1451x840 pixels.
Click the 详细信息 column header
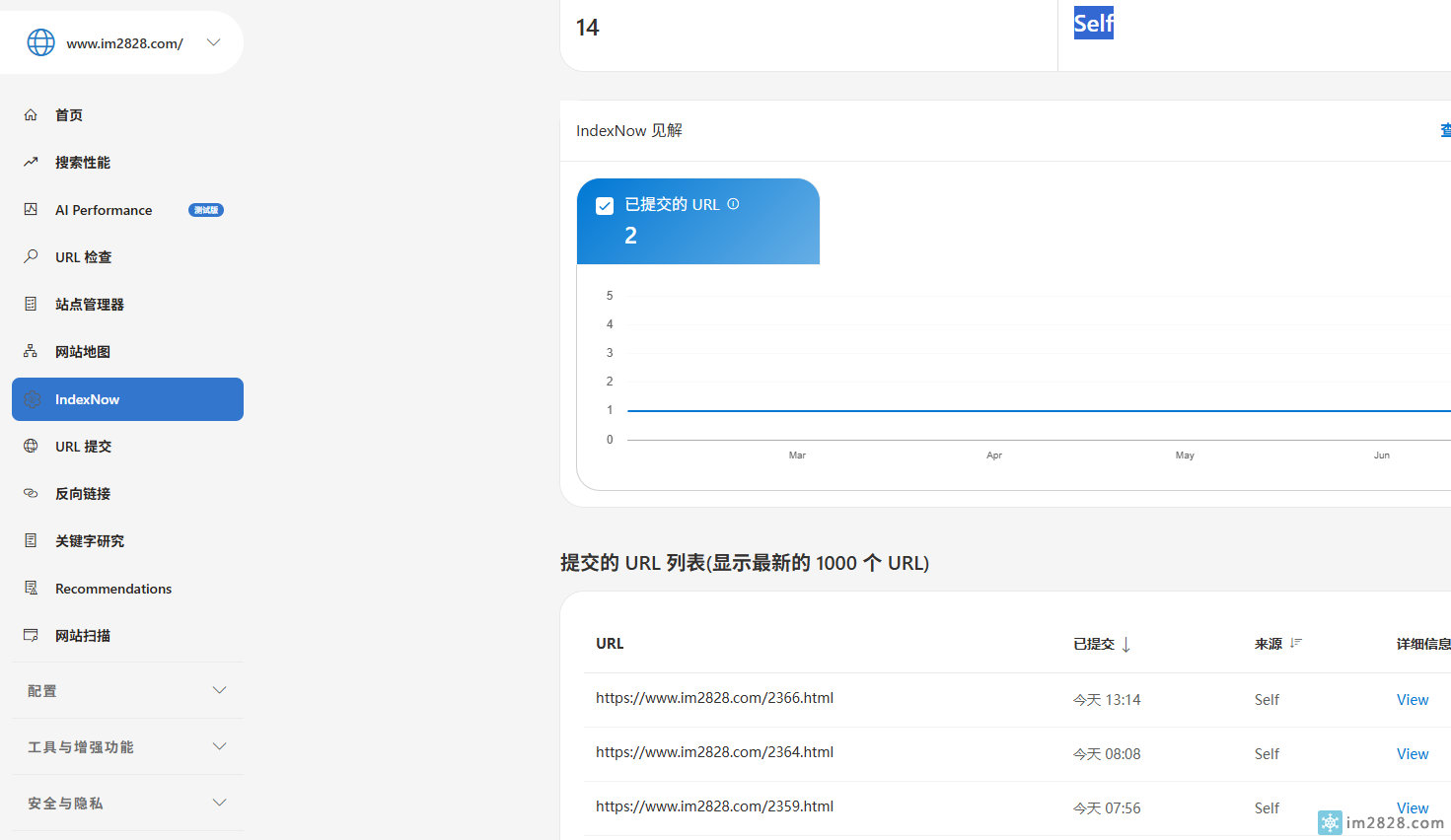coord(1423,644)
